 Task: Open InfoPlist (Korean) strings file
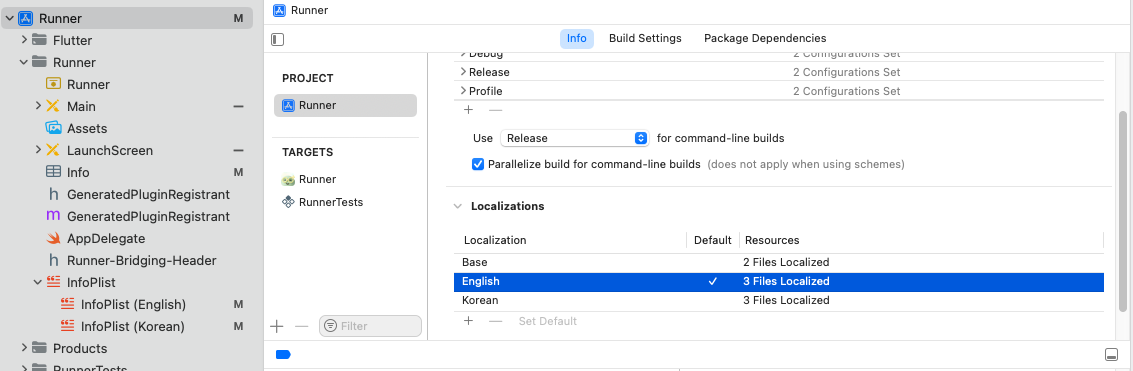tap(132, 326)
